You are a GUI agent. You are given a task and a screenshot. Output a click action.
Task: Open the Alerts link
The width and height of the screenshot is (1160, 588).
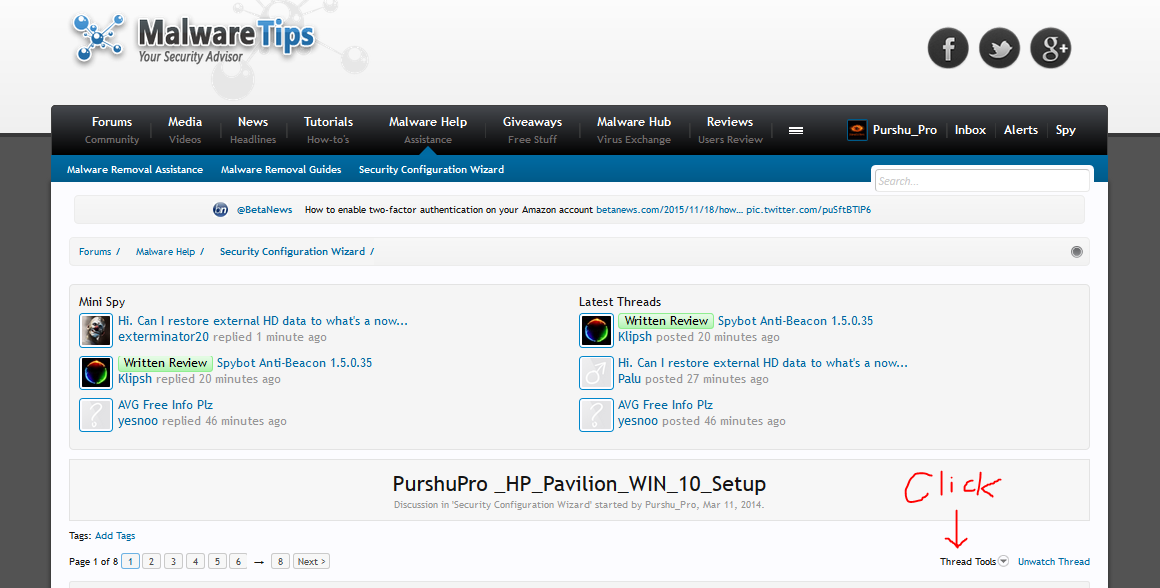pos(1021,130)
